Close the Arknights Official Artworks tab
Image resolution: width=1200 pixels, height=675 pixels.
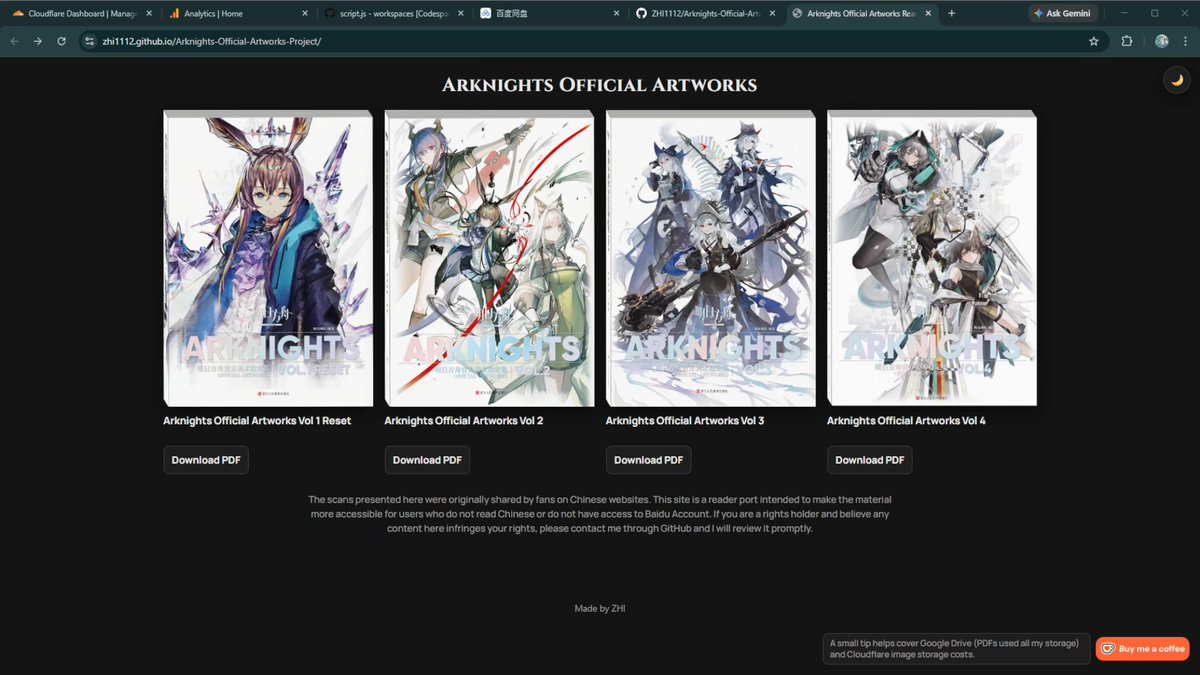pos(928,14)
